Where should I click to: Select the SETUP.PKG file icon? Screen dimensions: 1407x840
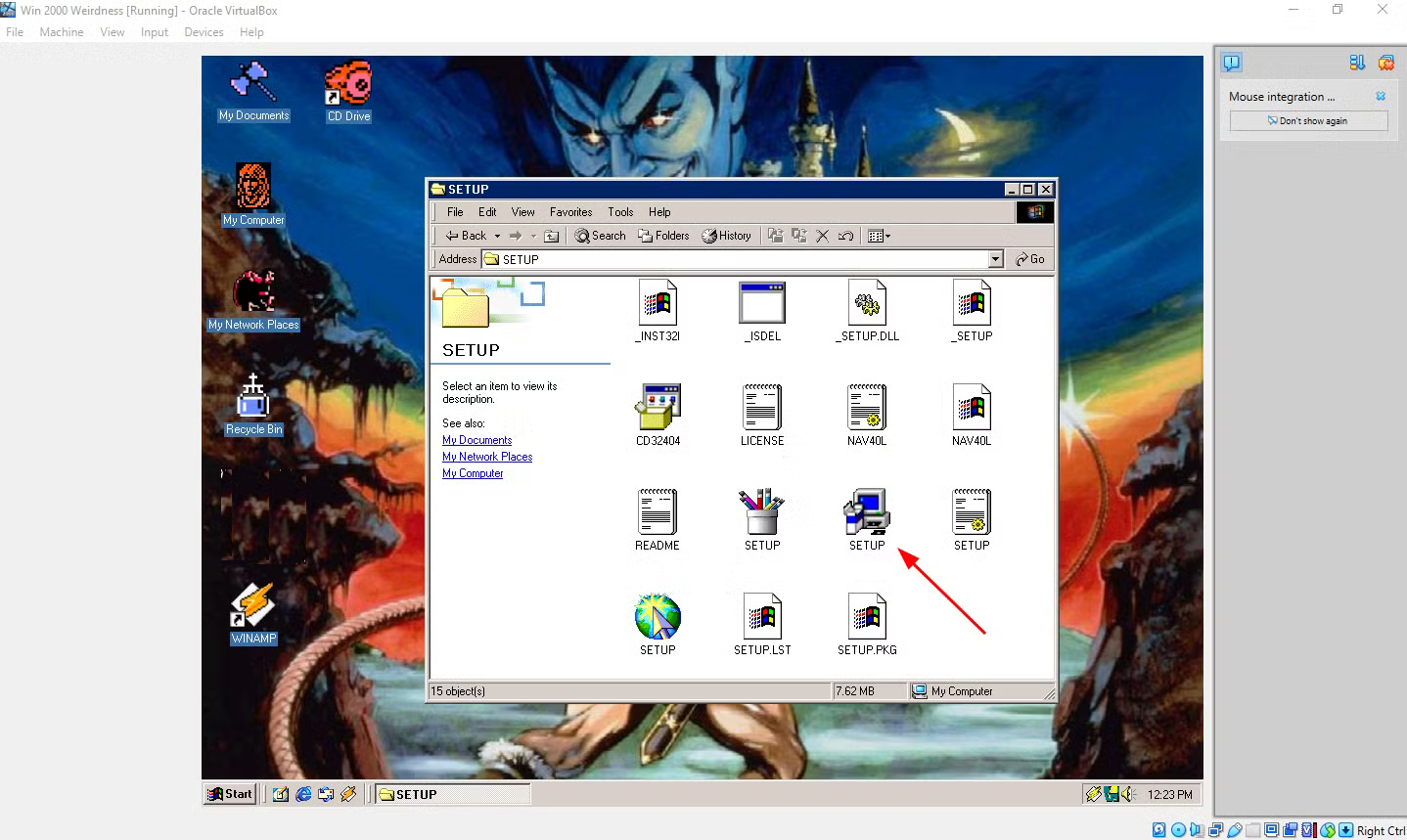point(867,616)
